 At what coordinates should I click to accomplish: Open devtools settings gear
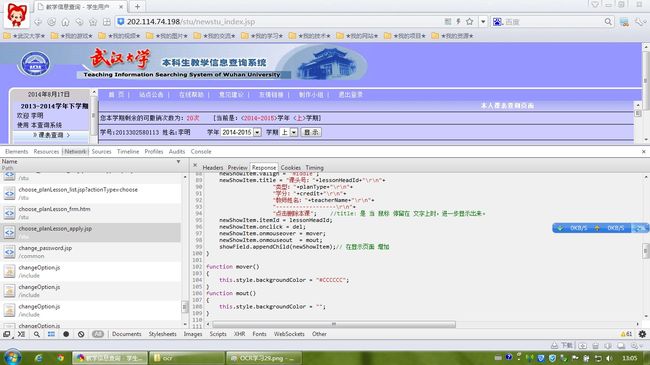pyautogui.click(x=642, y=334)
